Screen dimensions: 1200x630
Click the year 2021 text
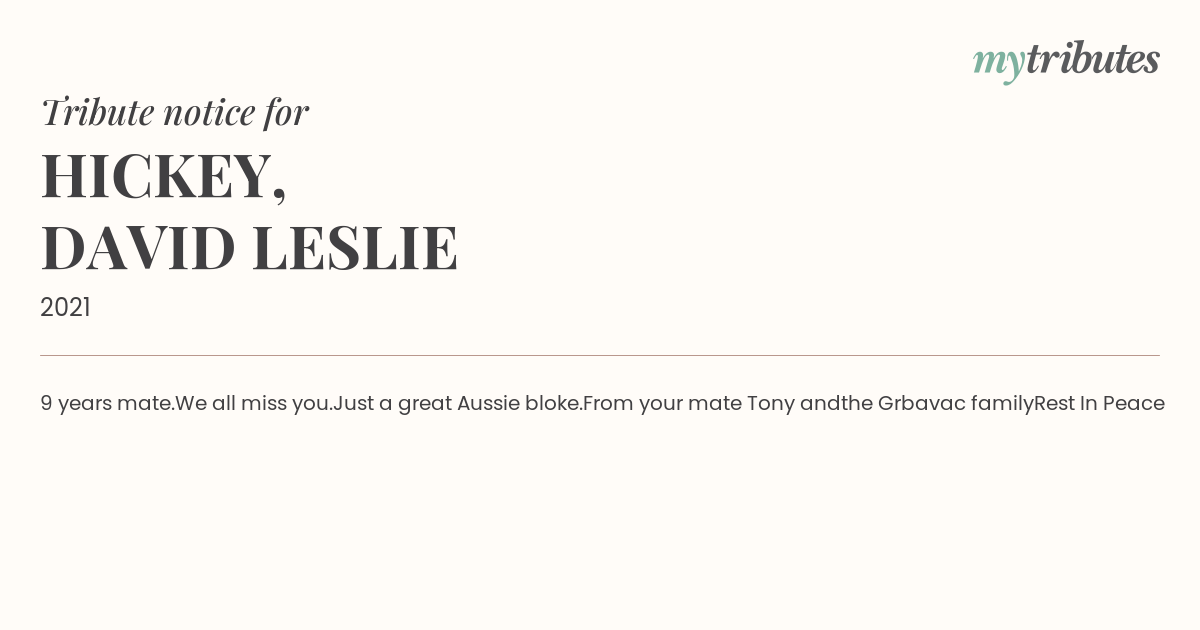[x=65, y=308]
